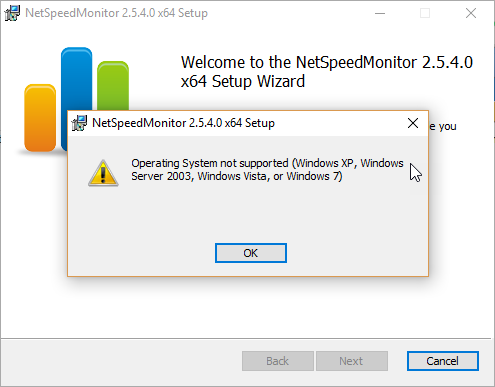Click the grayed-out Back button
The width and height of the screenshot is (495, 387).
278,361
